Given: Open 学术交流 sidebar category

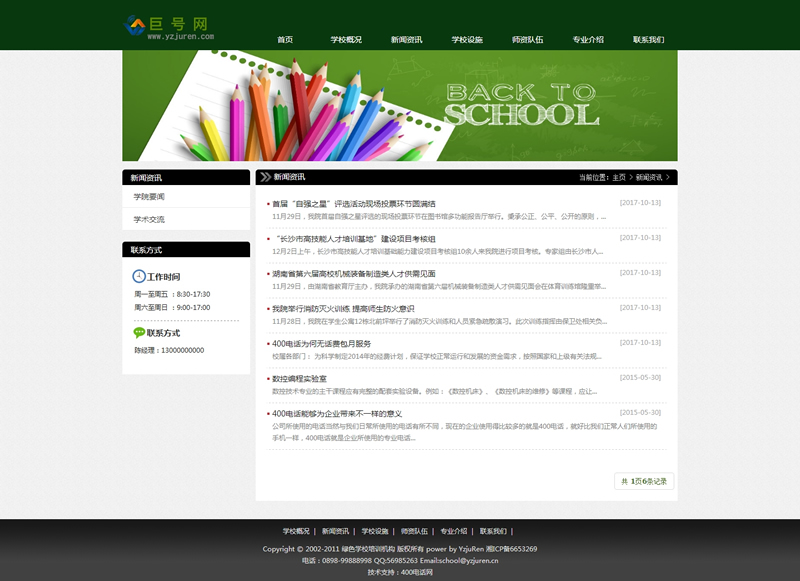Looking at the screenshot, I should coord(149,220).
